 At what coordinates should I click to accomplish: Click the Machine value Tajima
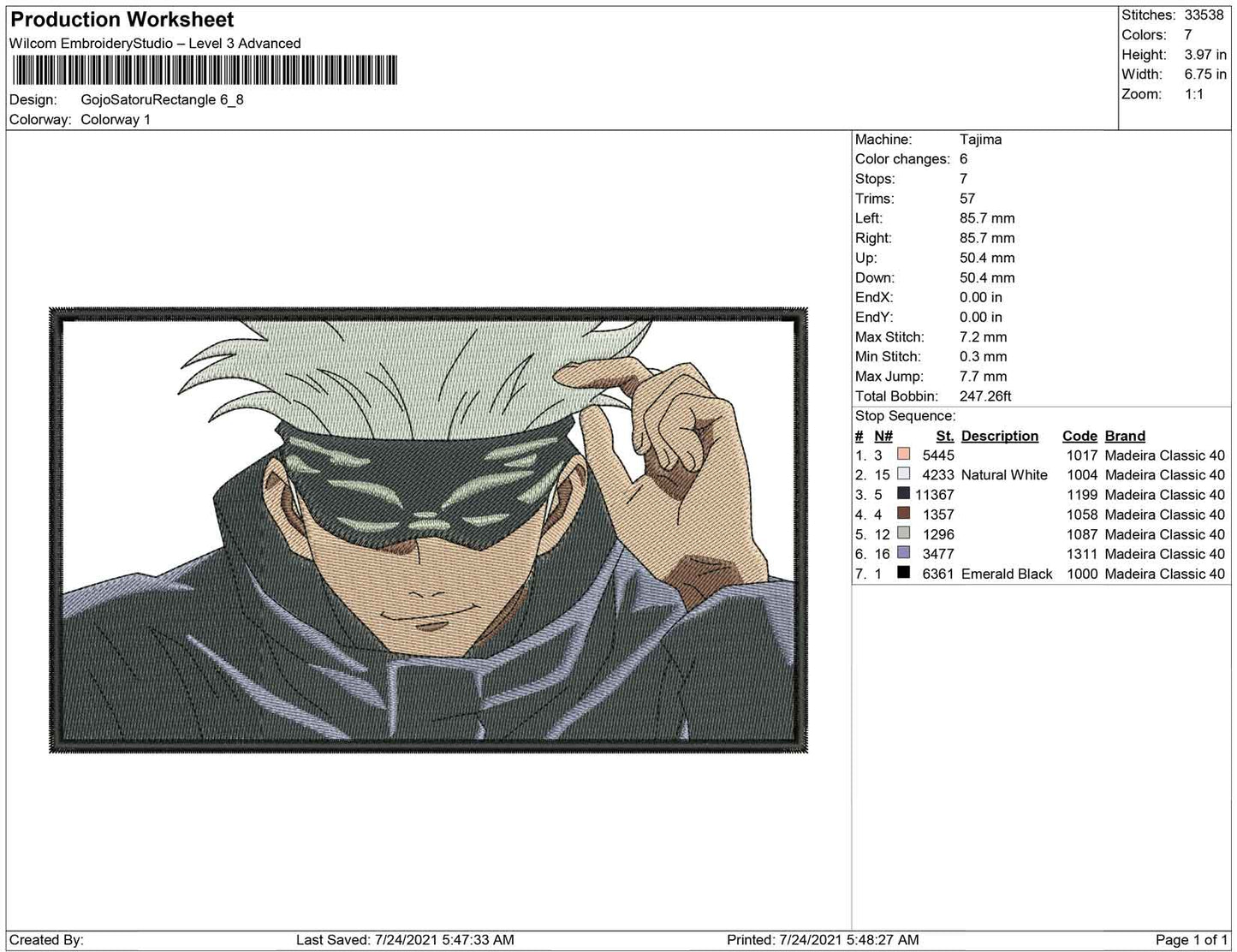click(x=981, y=140)
